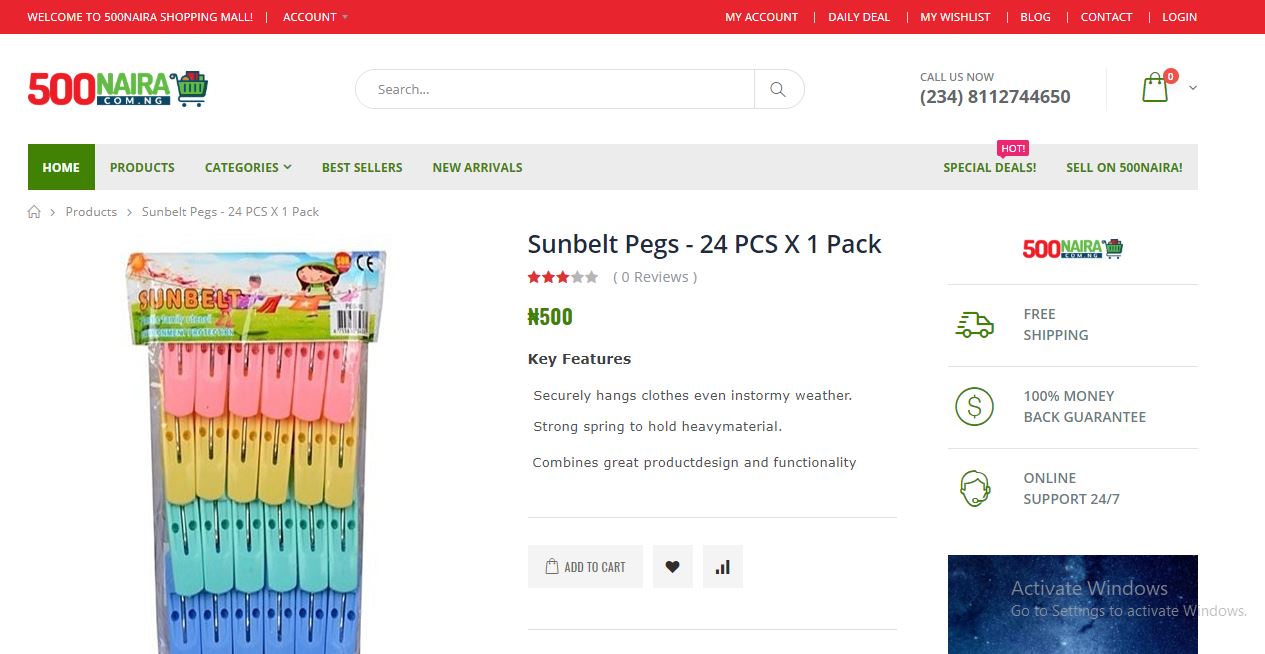Click the 500Naira logo in the header
This screenshot has width=1265, height=654.
pos(118,89)
